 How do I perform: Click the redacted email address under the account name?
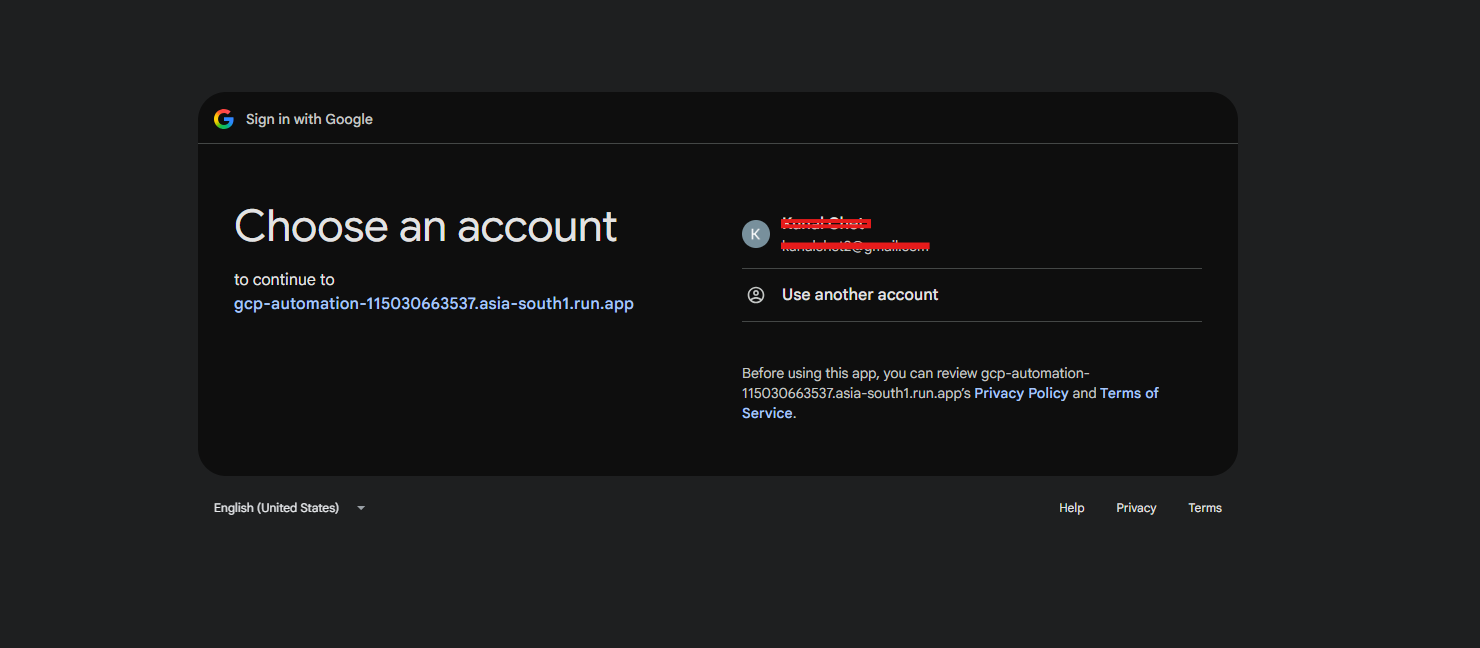tap(855, 246)
